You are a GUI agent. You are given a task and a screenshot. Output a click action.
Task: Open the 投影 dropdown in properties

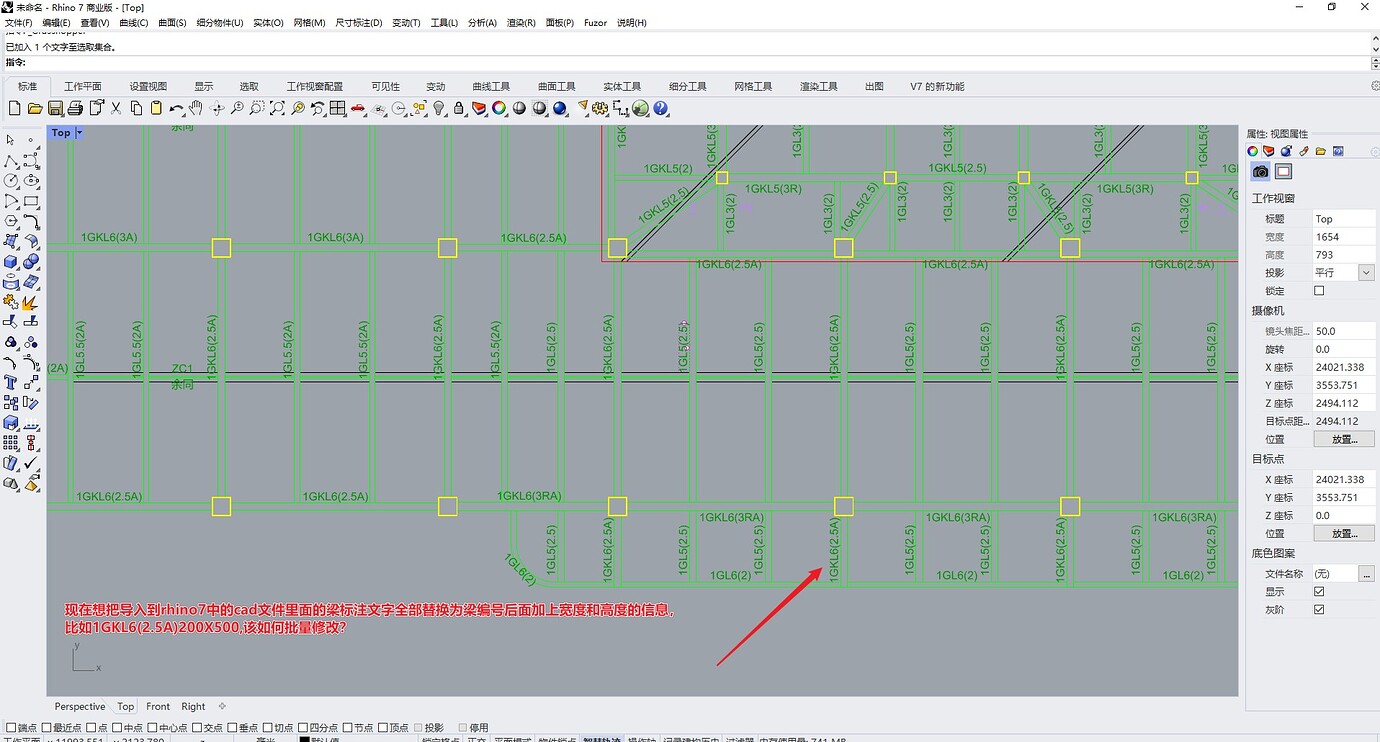1366,273
